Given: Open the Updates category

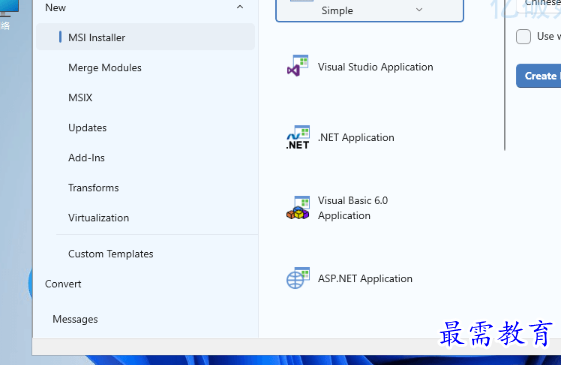Looking at the screenshot, I should [x=87, y=128].
